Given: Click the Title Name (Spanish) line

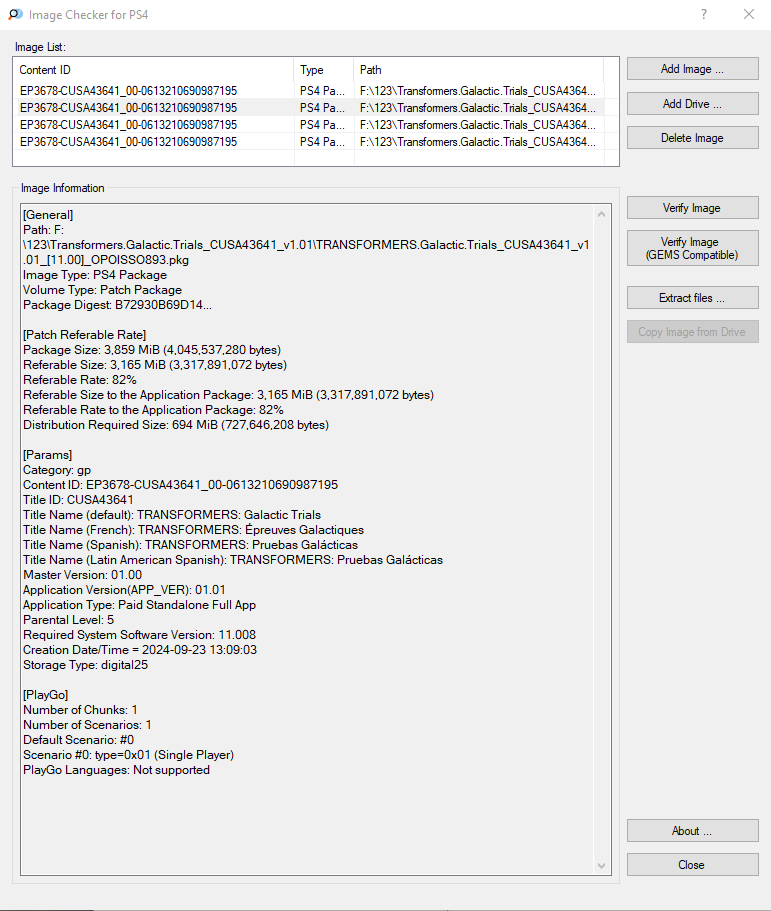Looking at the screenshot, I should click(x=191, y=545).
